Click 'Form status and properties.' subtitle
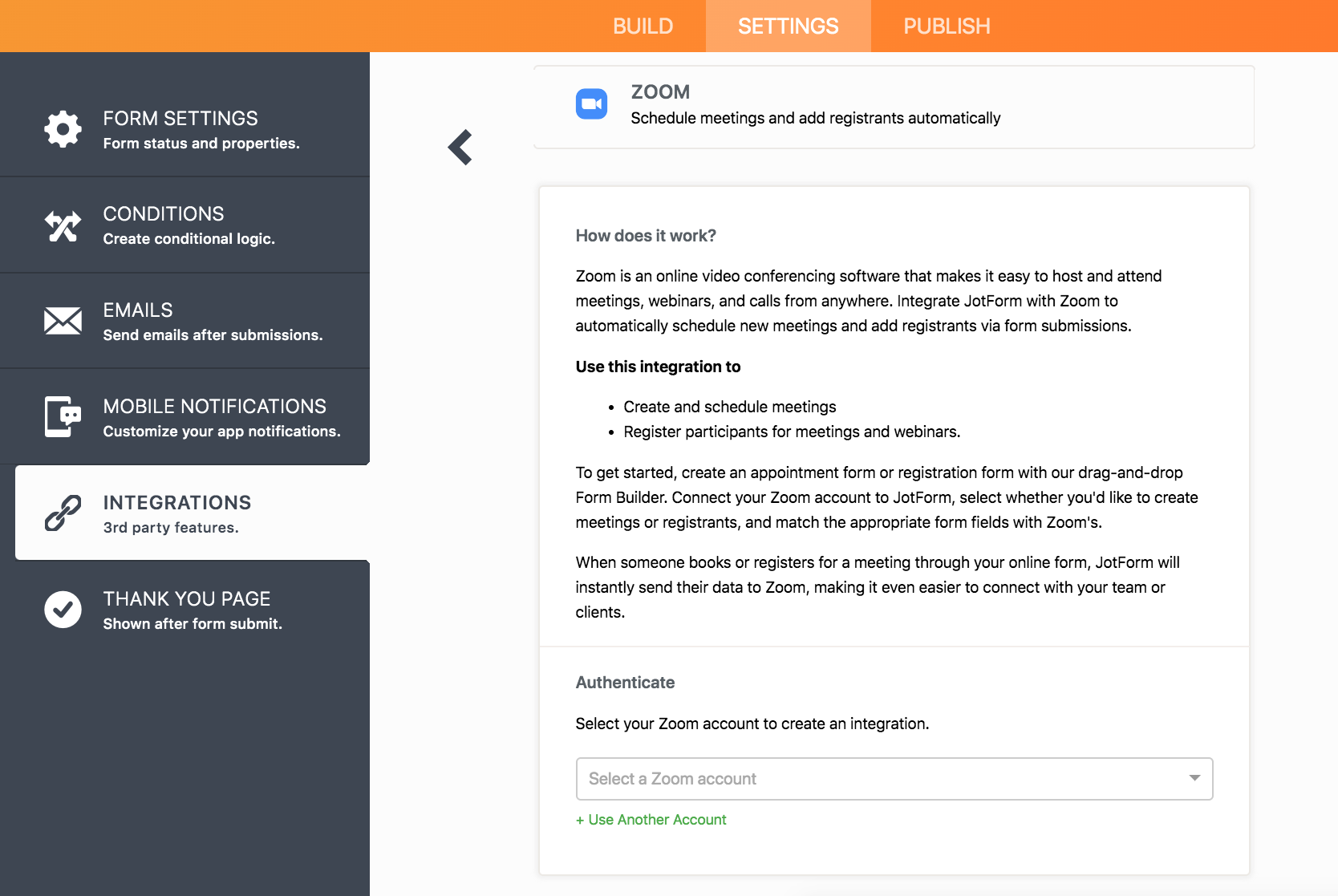This screenshot has height=896, width=1338. (201, 144)
